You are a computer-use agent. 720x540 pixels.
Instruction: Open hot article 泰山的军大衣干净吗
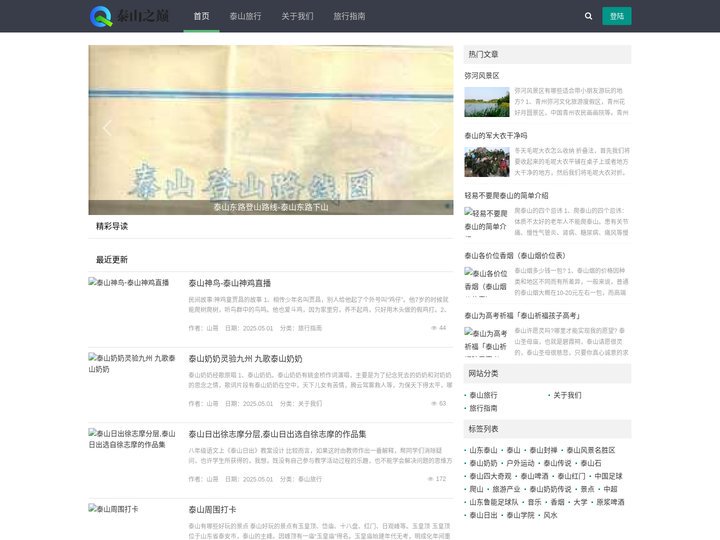click(495, 135)
